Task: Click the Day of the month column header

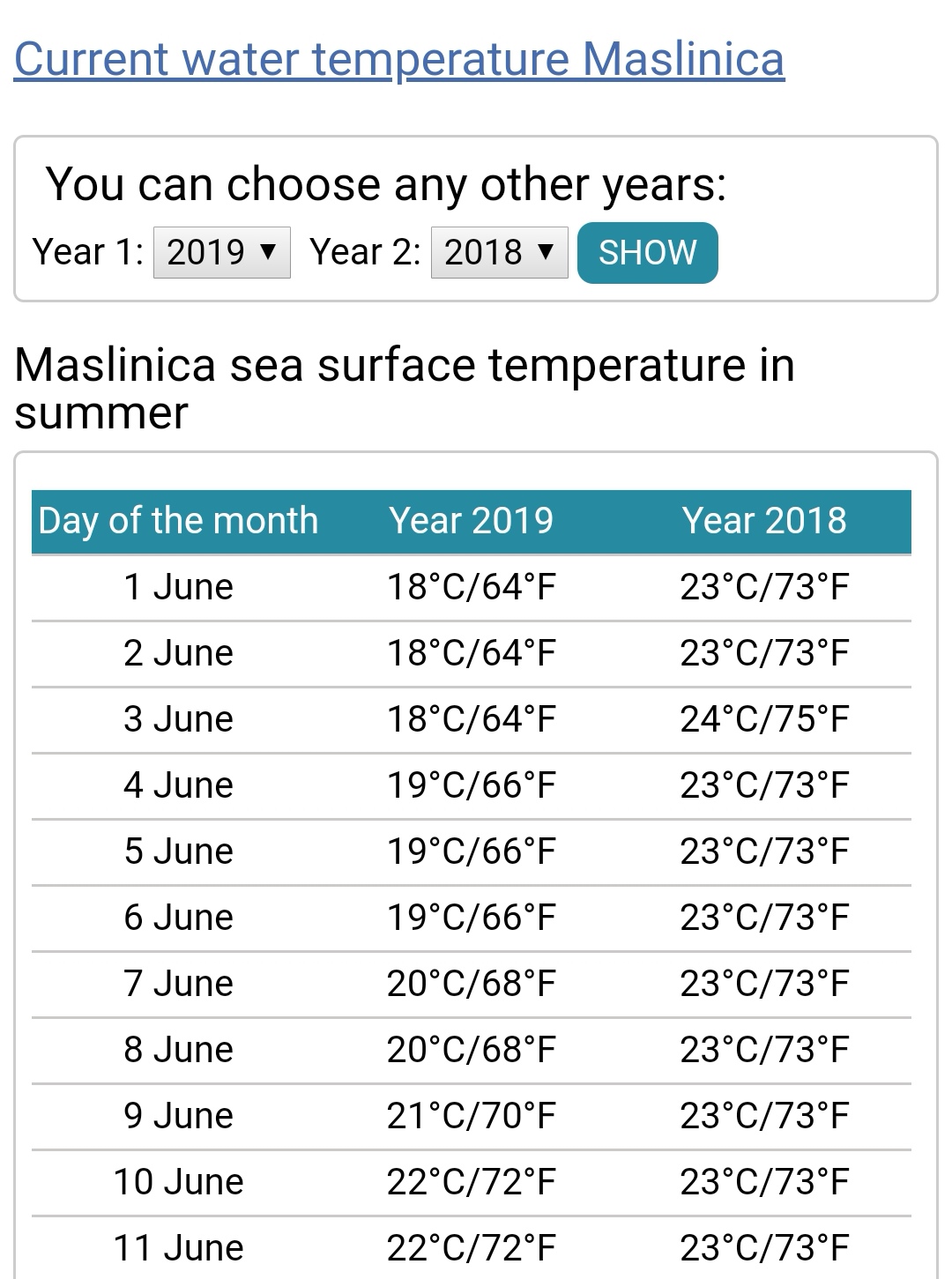Action: click(x=178, y=520)
